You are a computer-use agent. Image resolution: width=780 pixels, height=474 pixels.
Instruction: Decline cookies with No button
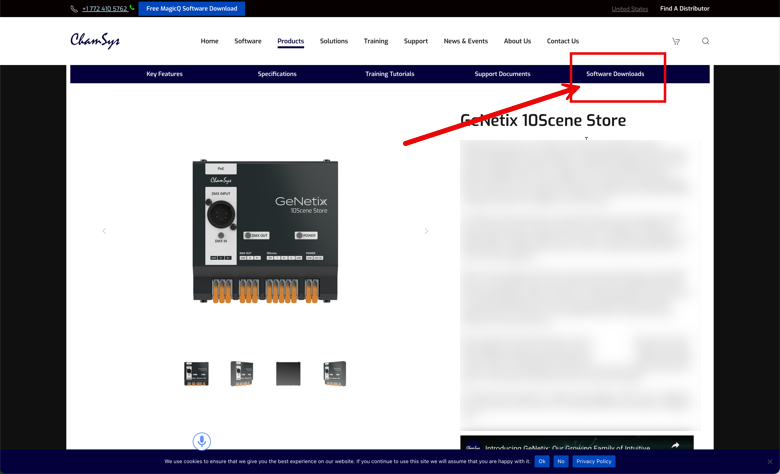[x=561, y=461]
